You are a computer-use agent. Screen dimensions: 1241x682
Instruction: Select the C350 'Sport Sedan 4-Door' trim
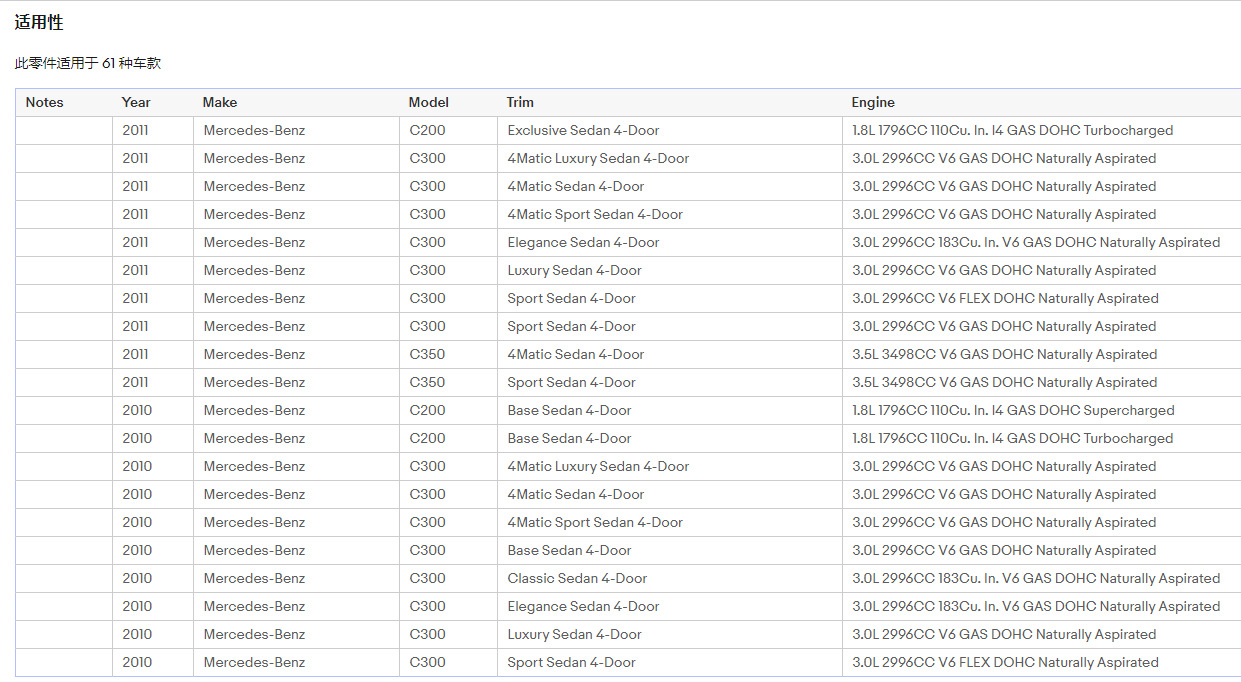[571, 382]
